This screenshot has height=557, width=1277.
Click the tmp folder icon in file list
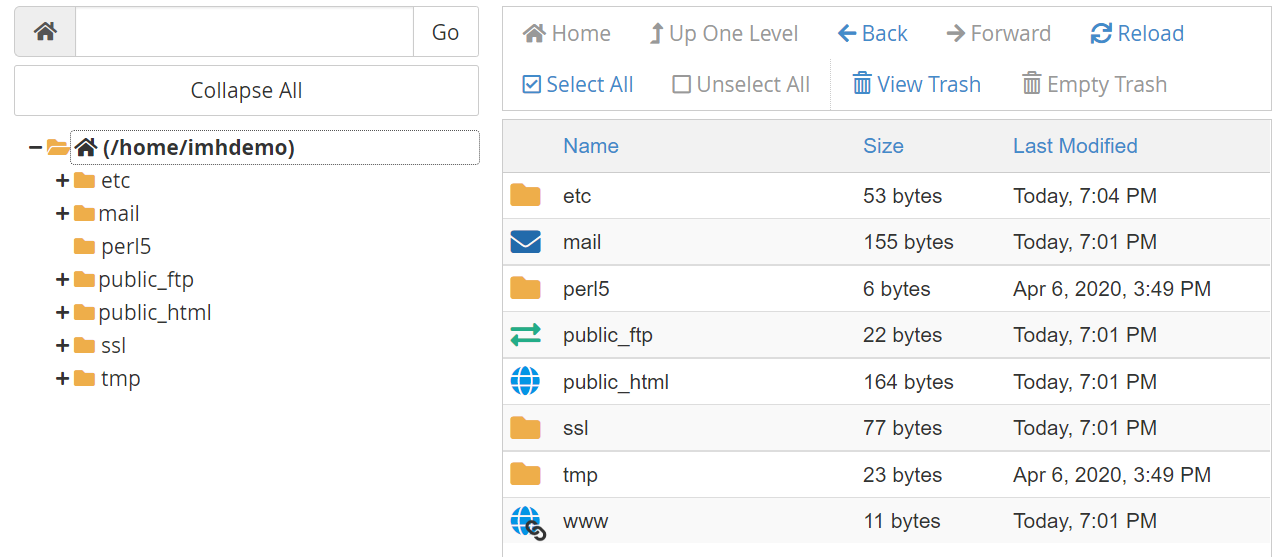[525, 474]
